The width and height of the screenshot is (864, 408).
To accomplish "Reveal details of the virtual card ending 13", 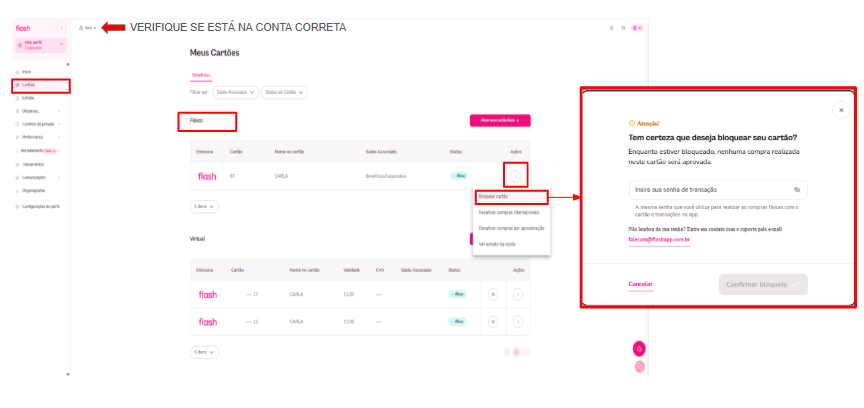I will pyautogui.click(x=493, y=321).
